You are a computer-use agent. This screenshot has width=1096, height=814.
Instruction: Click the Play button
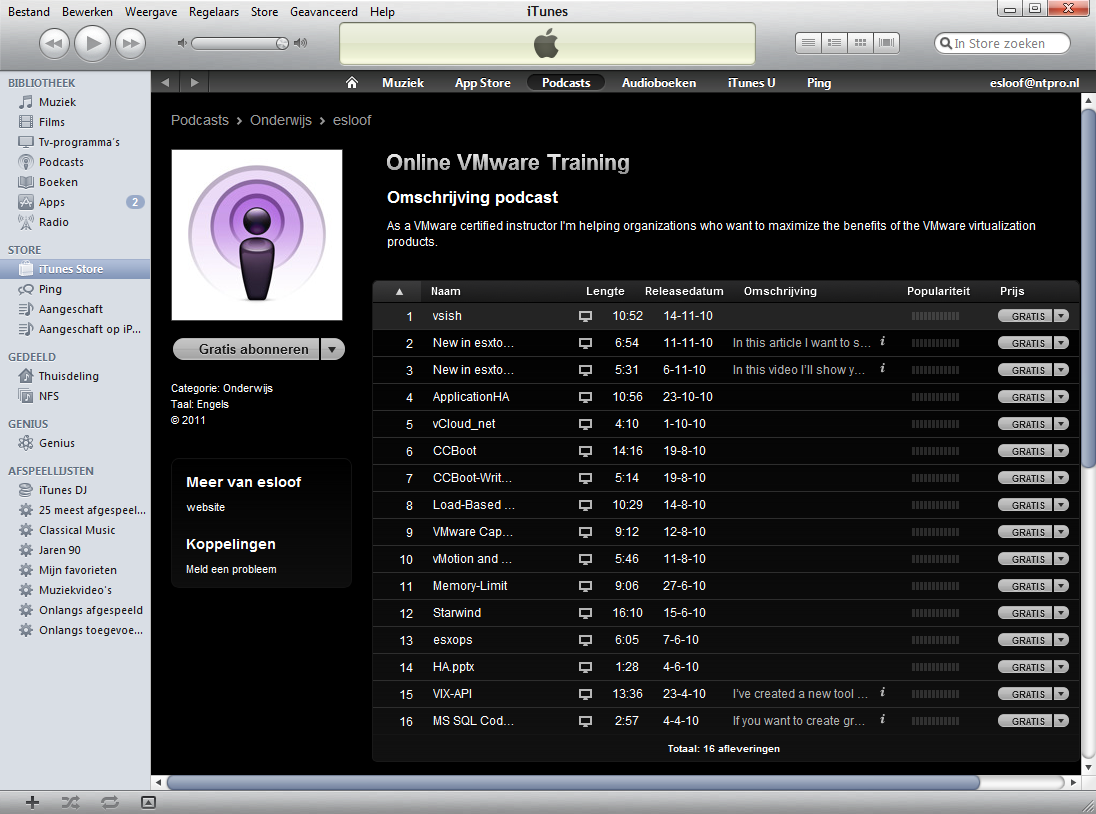pos(92,43)
